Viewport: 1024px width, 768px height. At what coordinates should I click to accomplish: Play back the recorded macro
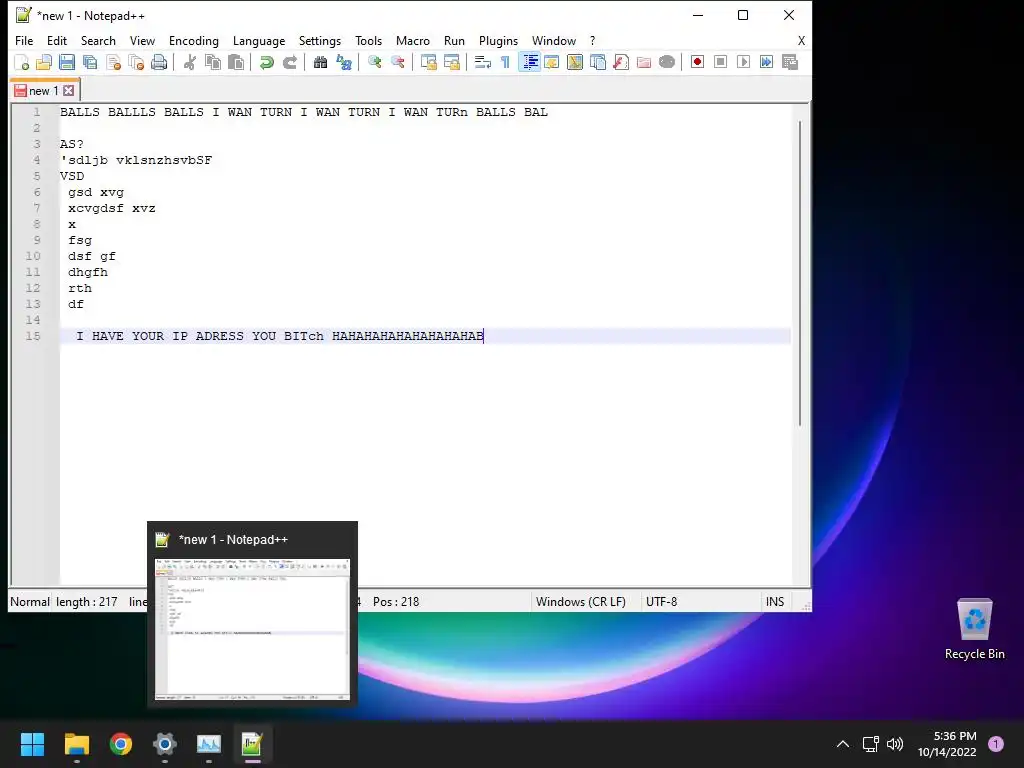coord(743,62)
